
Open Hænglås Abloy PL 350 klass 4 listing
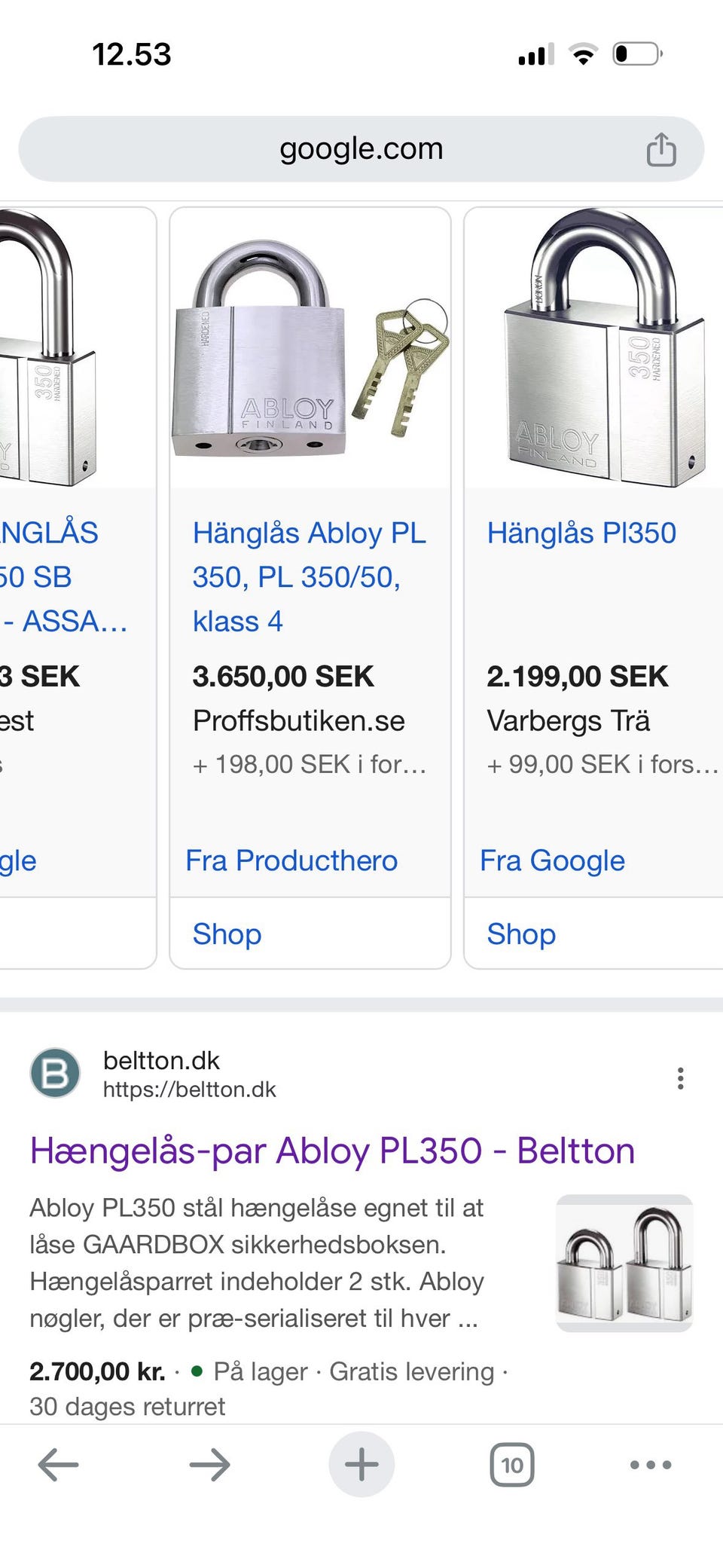309,577
